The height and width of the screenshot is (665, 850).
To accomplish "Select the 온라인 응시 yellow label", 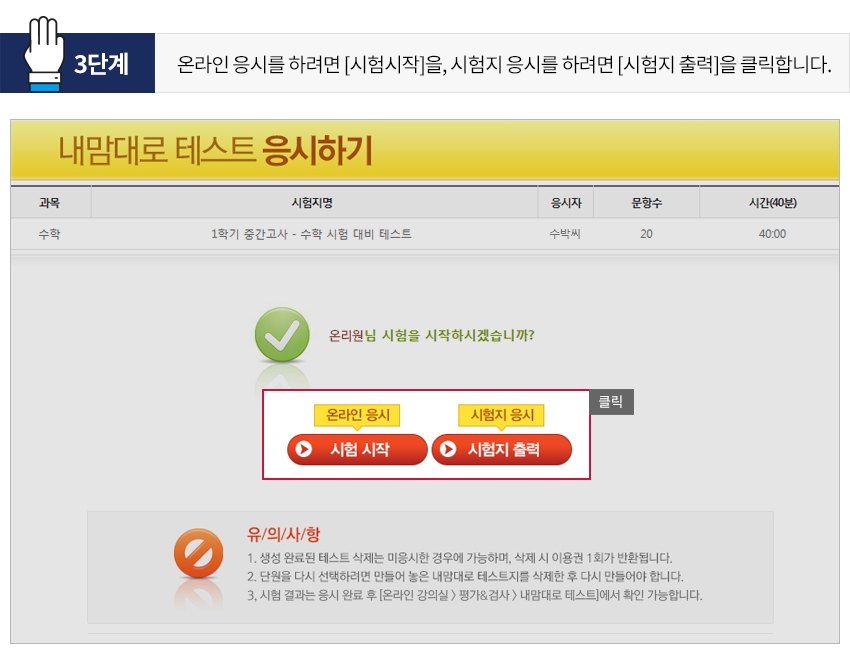I will tap(357, 415).
